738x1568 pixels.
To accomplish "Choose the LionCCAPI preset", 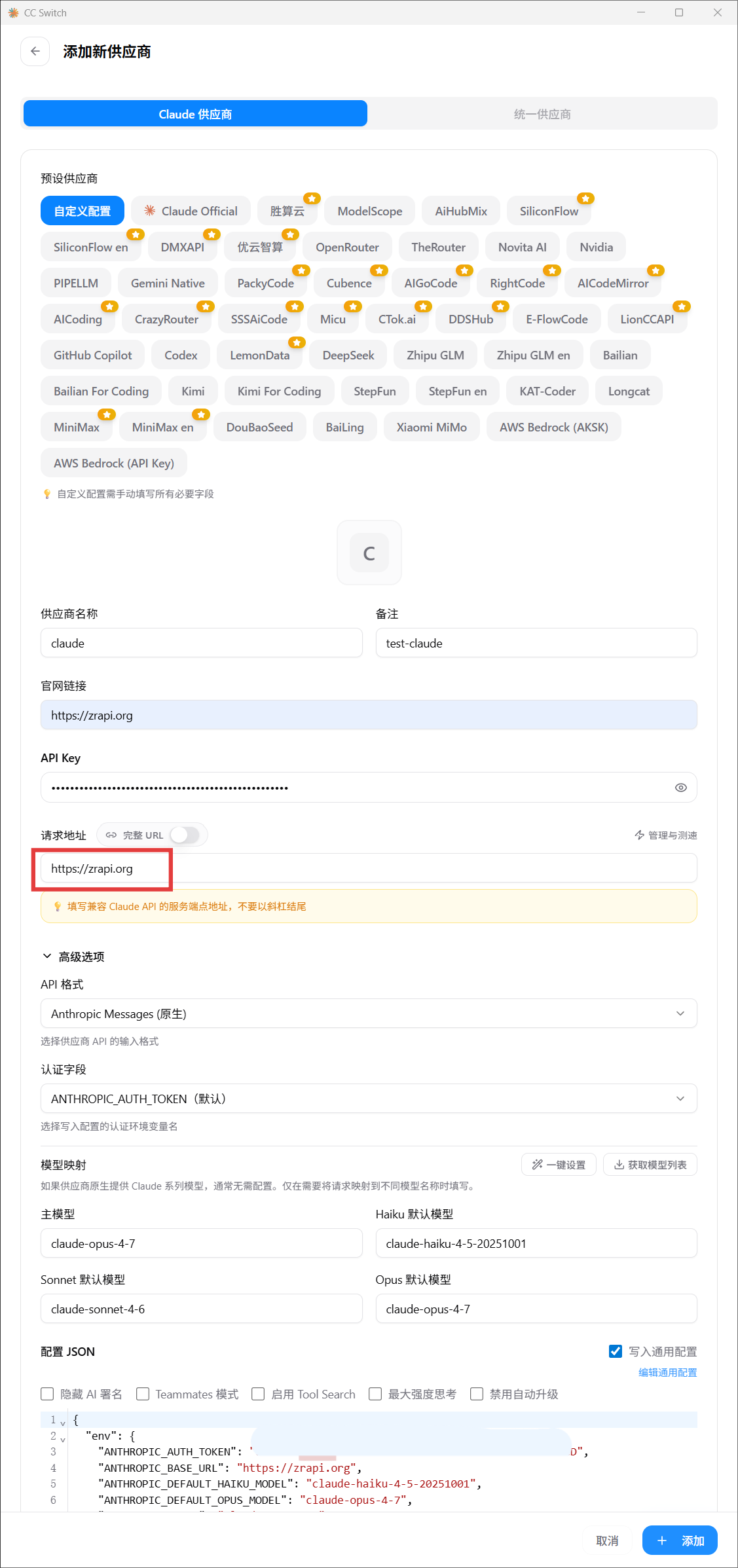I will point(647,319).
